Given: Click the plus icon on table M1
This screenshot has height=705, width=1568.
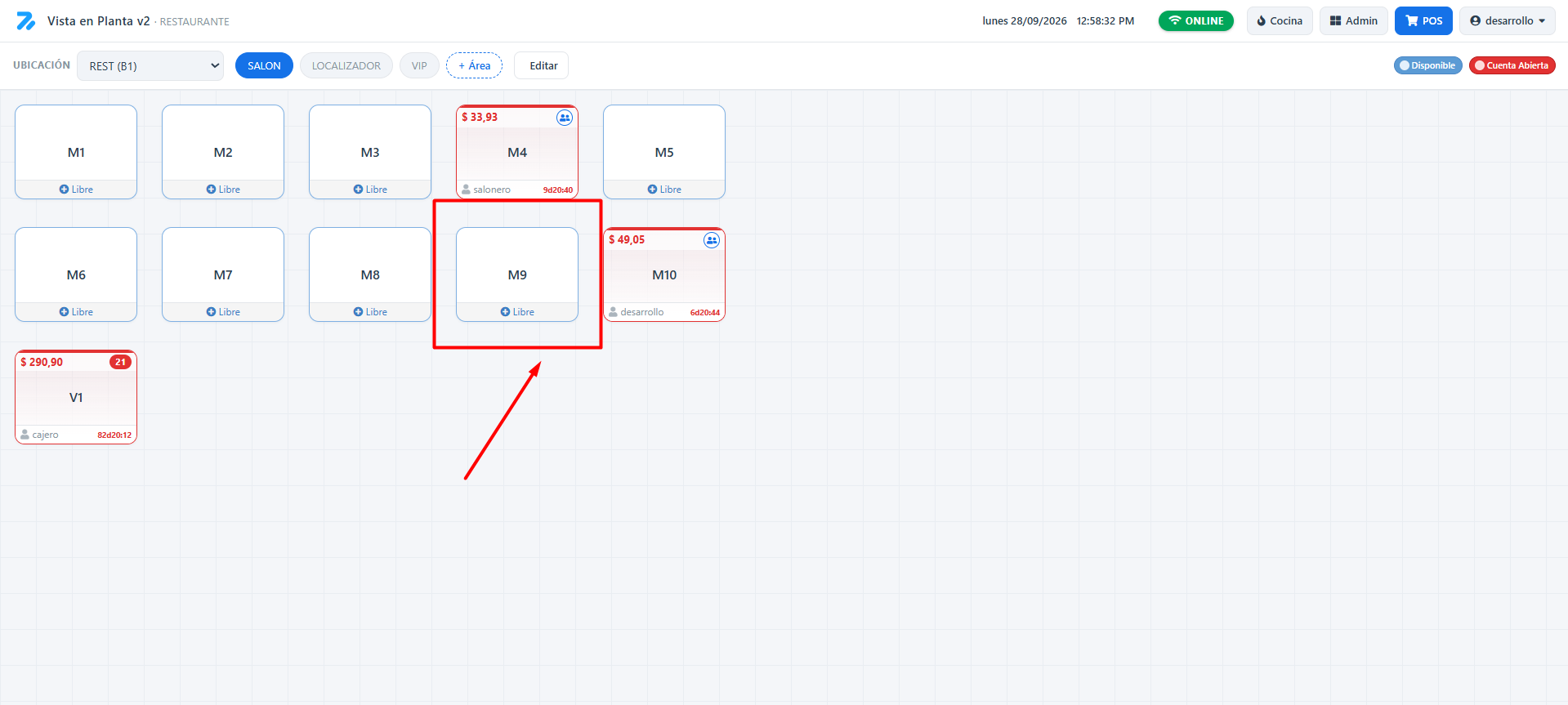Looking at the screenshot, I should (64, 190).
